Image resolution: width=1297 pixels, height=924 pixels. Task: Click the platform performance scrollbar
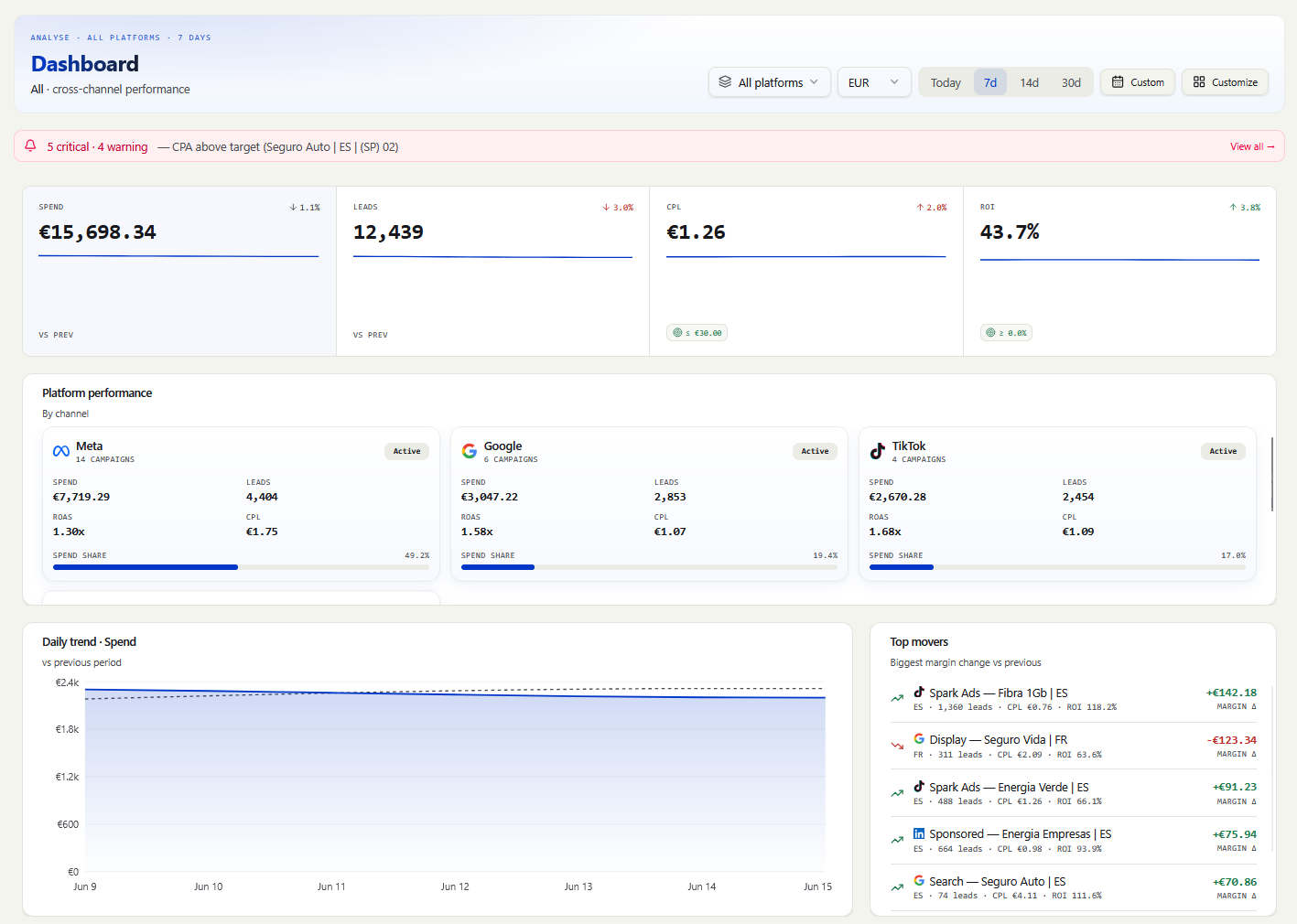pyautogui.click(x=1271, y=474)
